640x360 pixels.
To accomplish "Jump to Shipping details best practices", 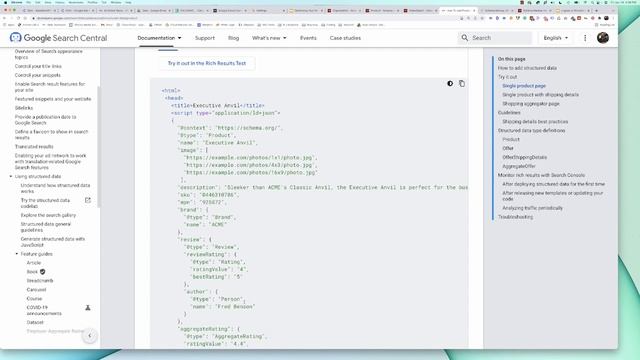I will point(535,122).
